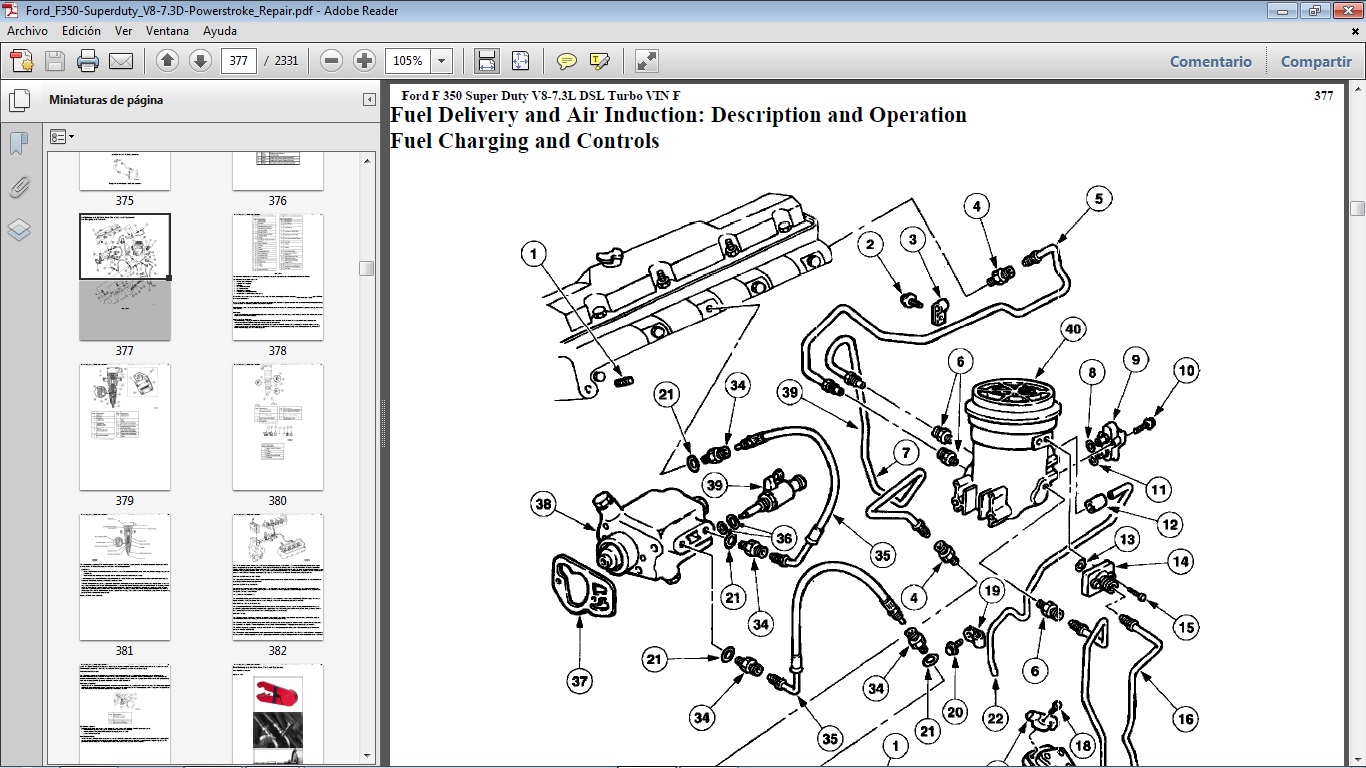
Task: Select page 380 thumbnail
Action: pyautogui.click(x=278, y=427)
